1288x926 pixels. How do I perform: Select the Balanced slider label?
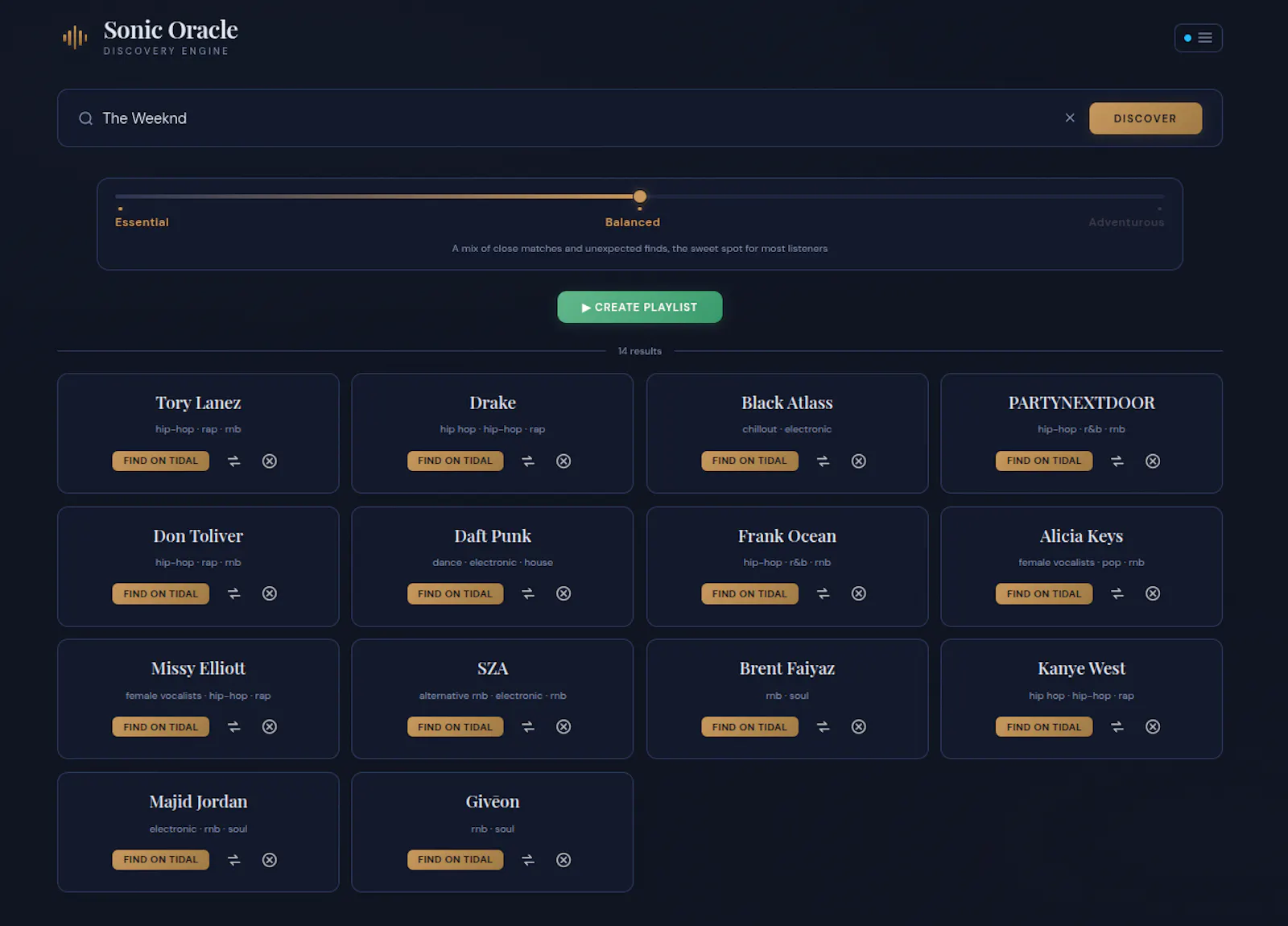coord(633,222)
